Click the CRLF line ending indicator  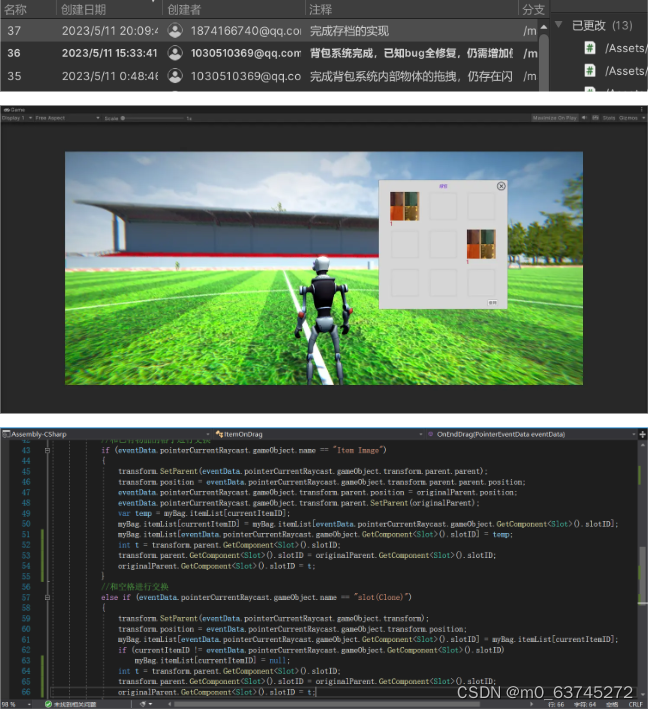[635, 704]
